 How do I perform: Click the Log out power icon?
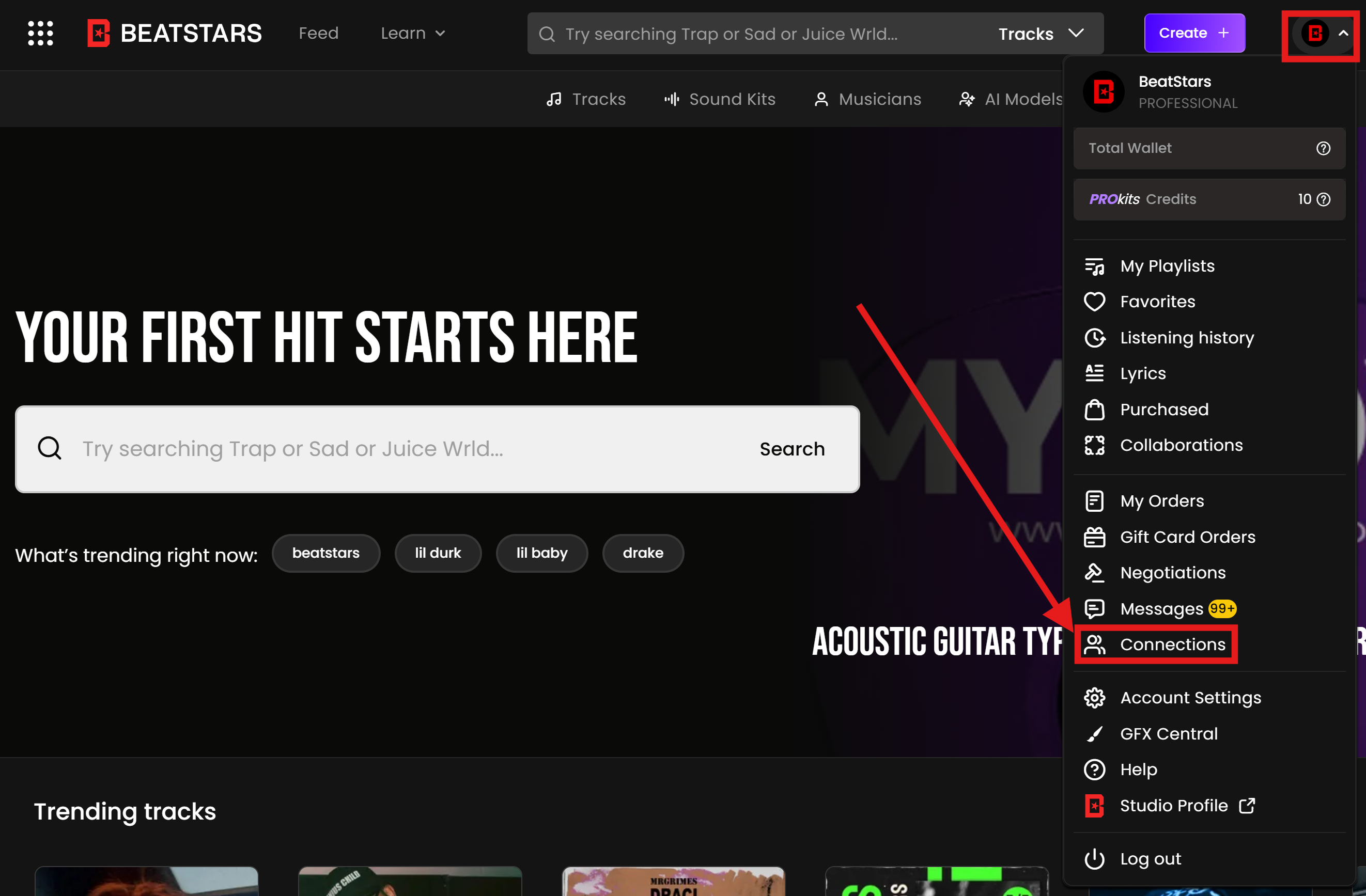click(1094, 859)
